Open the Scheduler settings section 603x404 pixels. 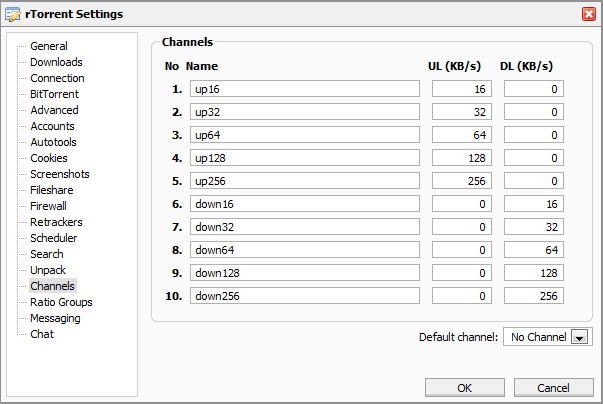pos(53,238)
